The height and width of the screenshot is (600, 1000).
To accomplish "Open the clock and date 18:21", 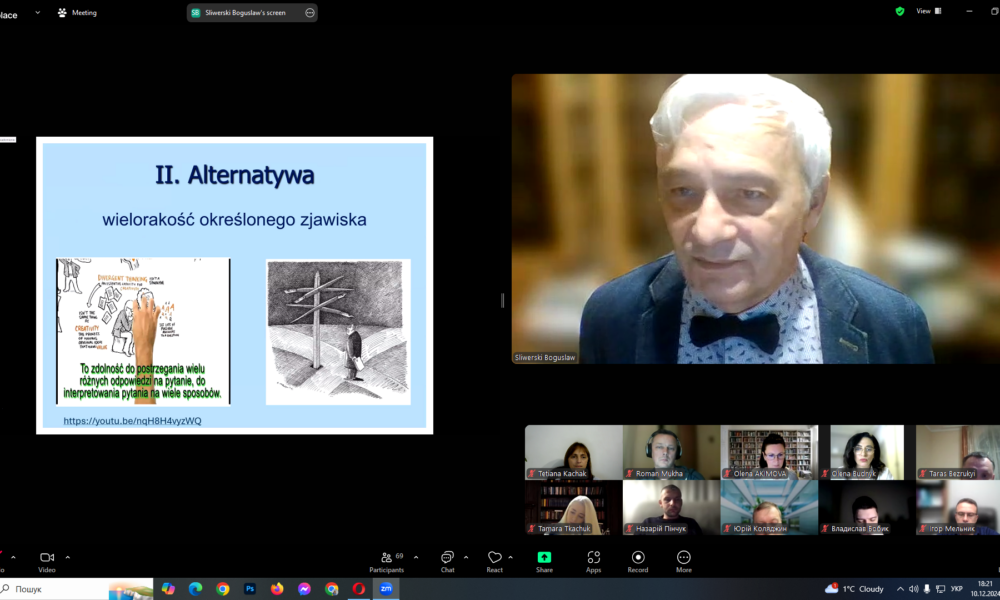I will (985, 589).
